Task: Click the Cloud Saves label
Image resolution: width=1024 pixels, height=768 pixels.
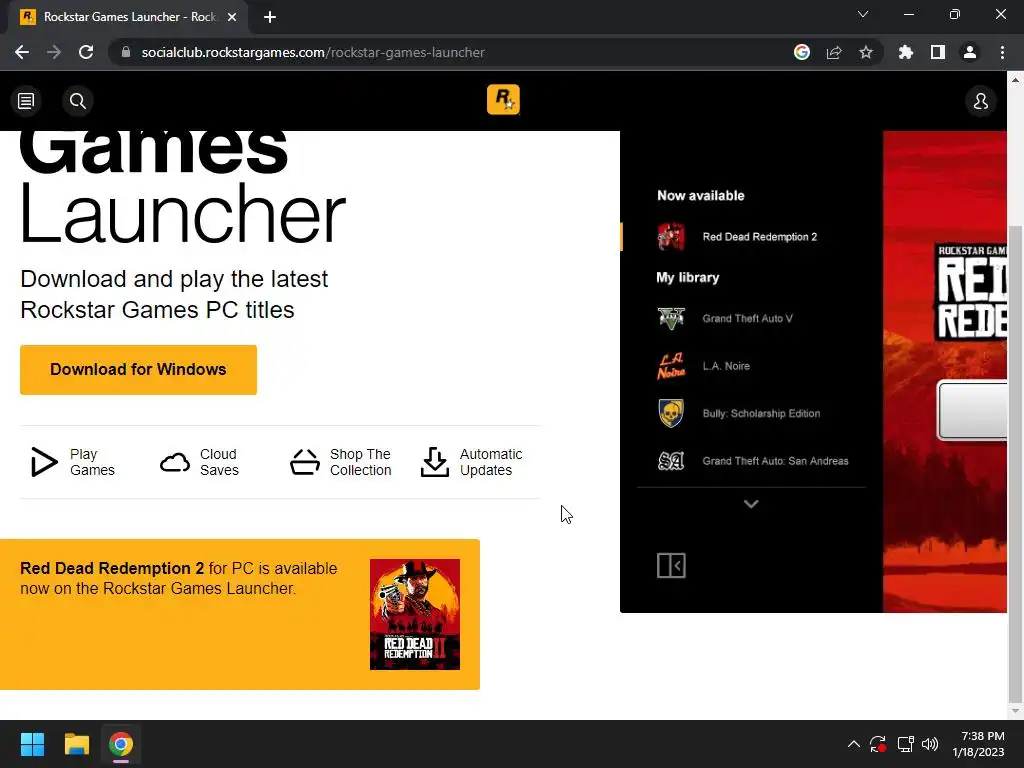Action: tap(219, 462)
